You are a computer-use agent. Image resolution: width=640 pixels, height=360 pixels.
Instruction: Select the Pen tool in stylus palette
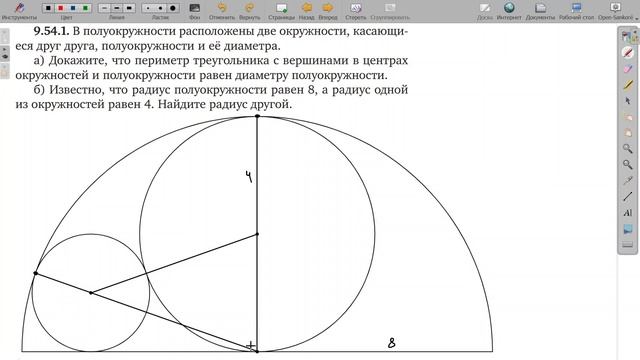pyautogui.click(x=628, y=53)
